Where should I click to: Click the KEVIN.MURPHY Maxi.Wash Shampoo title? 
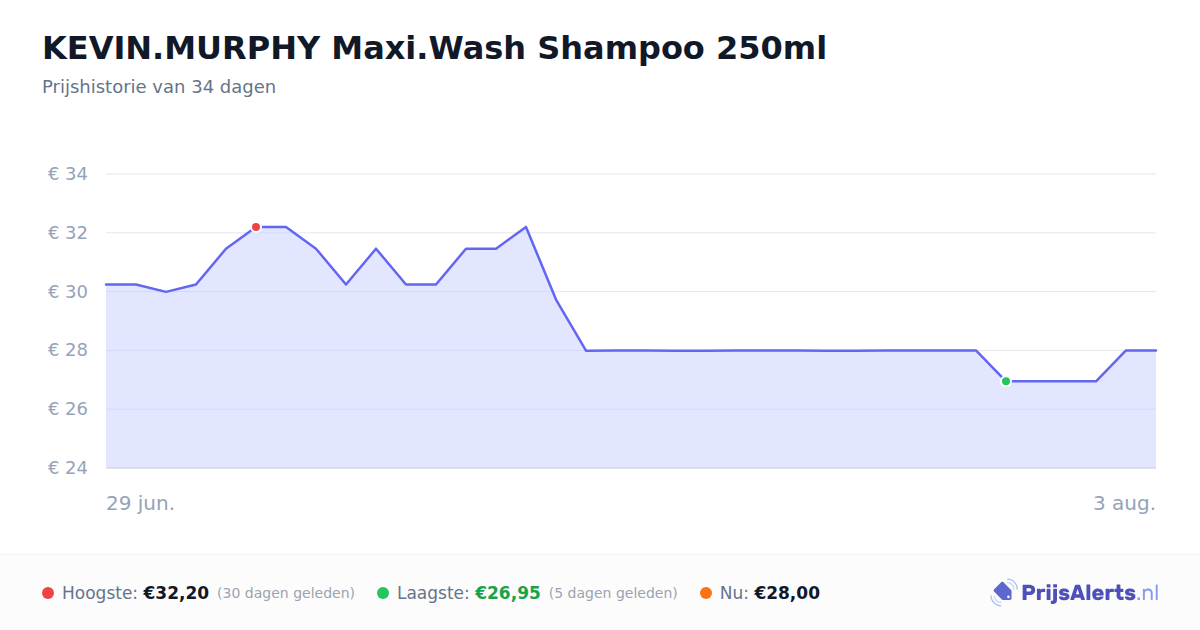[434, 48]
